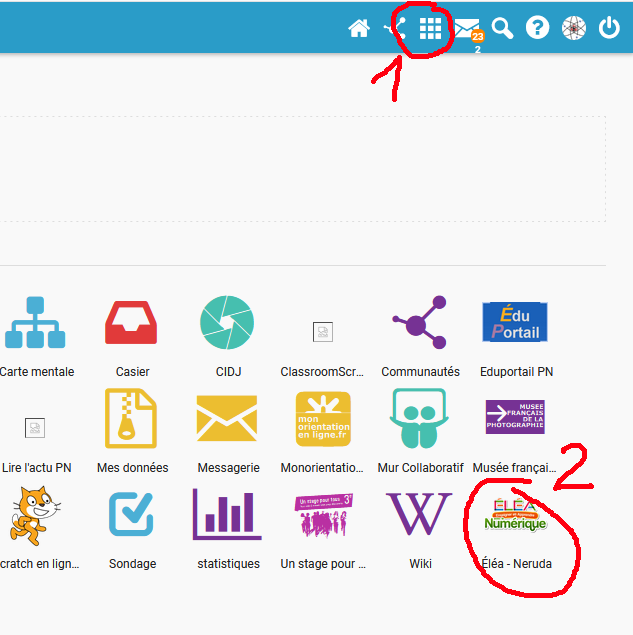
Task: Launch Eduportail PN
Action: click(515, 322)
